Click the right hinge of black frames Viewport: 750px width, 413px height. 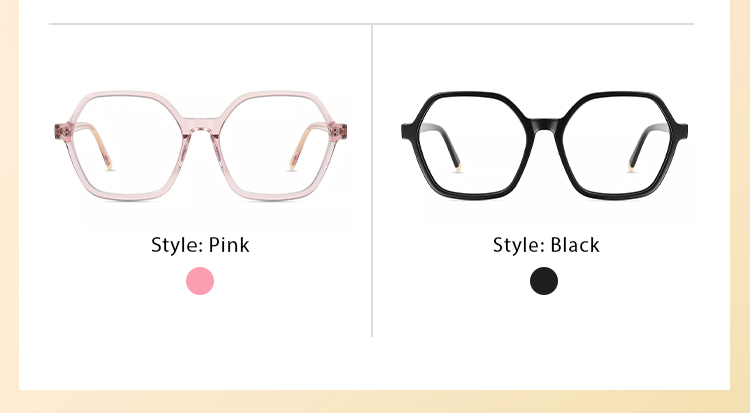681,131
